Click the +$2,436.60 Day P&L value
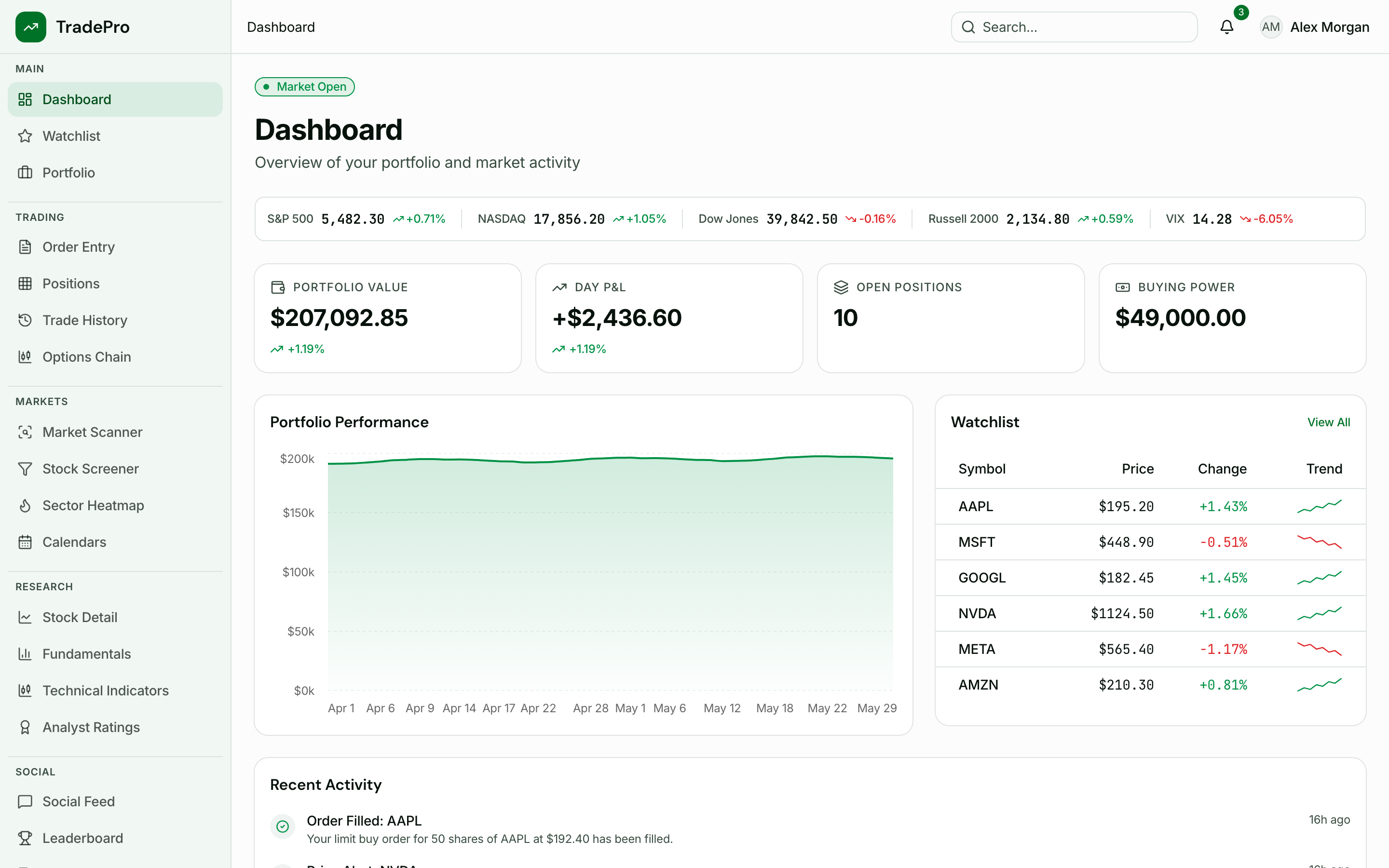The height and width of the screenshot is (868, 1389). 617,318
